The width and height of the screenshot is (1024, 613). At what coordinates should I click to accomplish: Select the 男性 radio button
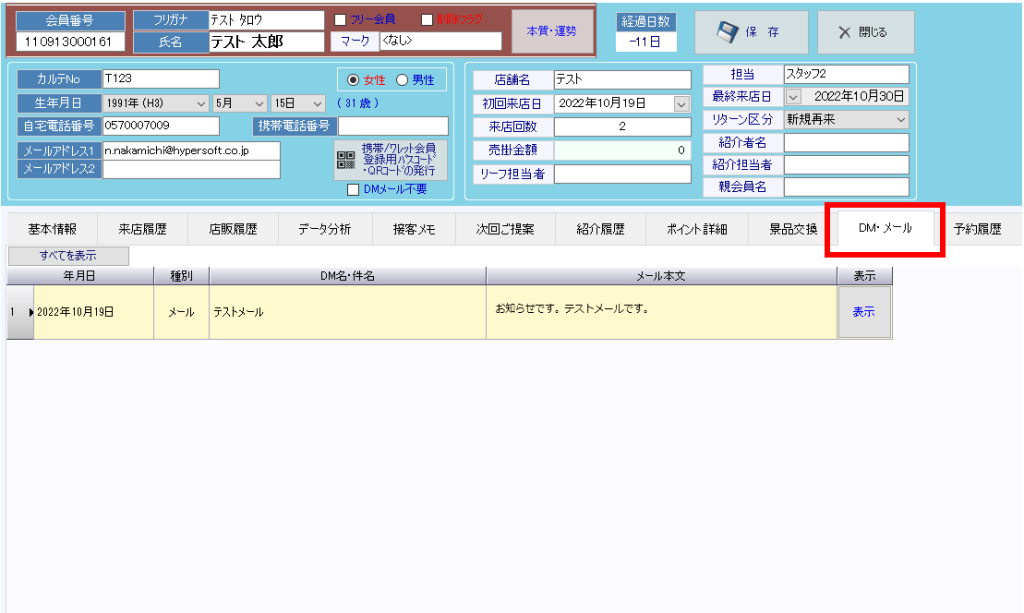point(403,80)
